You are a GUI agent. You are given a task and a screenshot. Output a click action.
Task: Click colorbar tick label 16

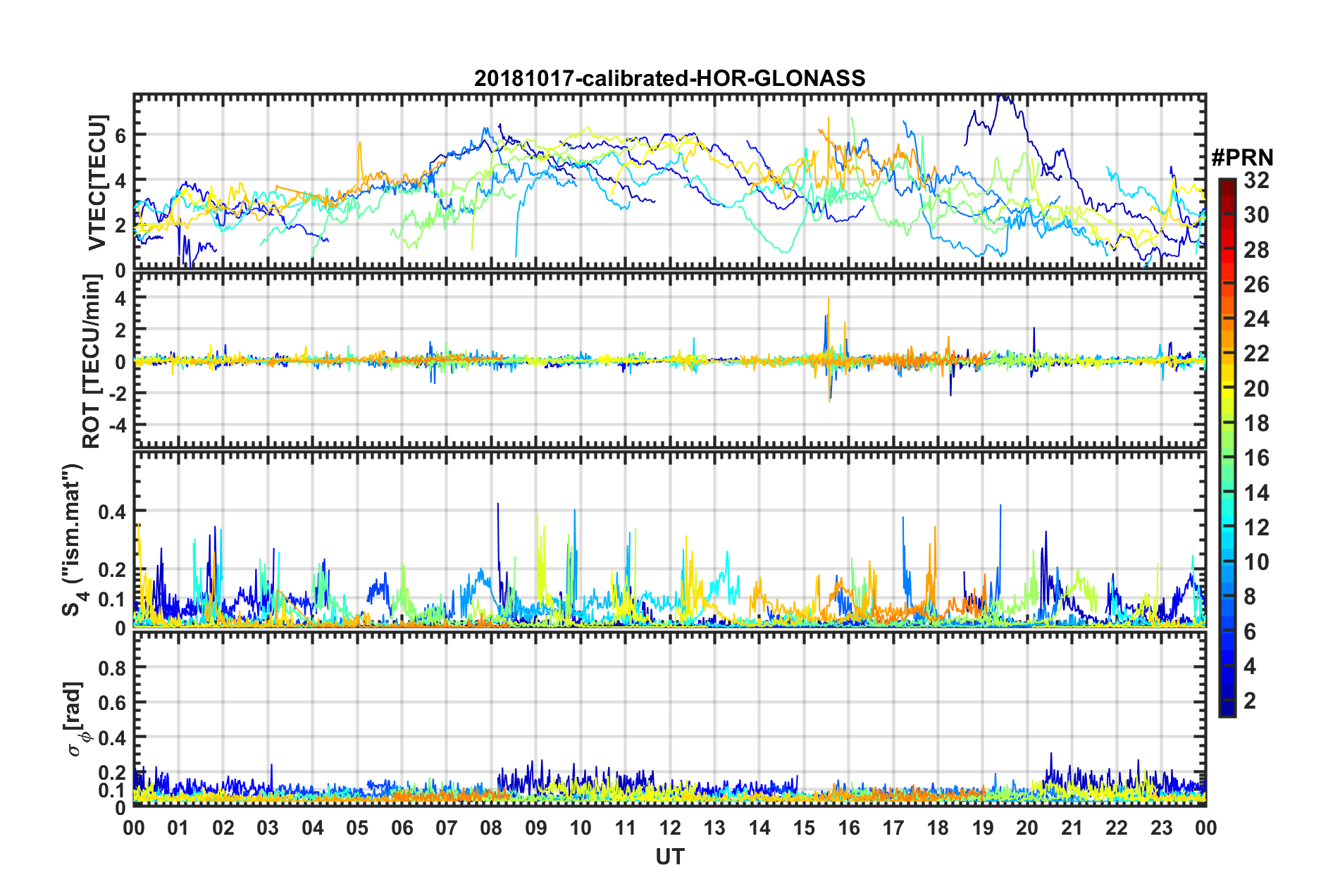click(1256, 458)
